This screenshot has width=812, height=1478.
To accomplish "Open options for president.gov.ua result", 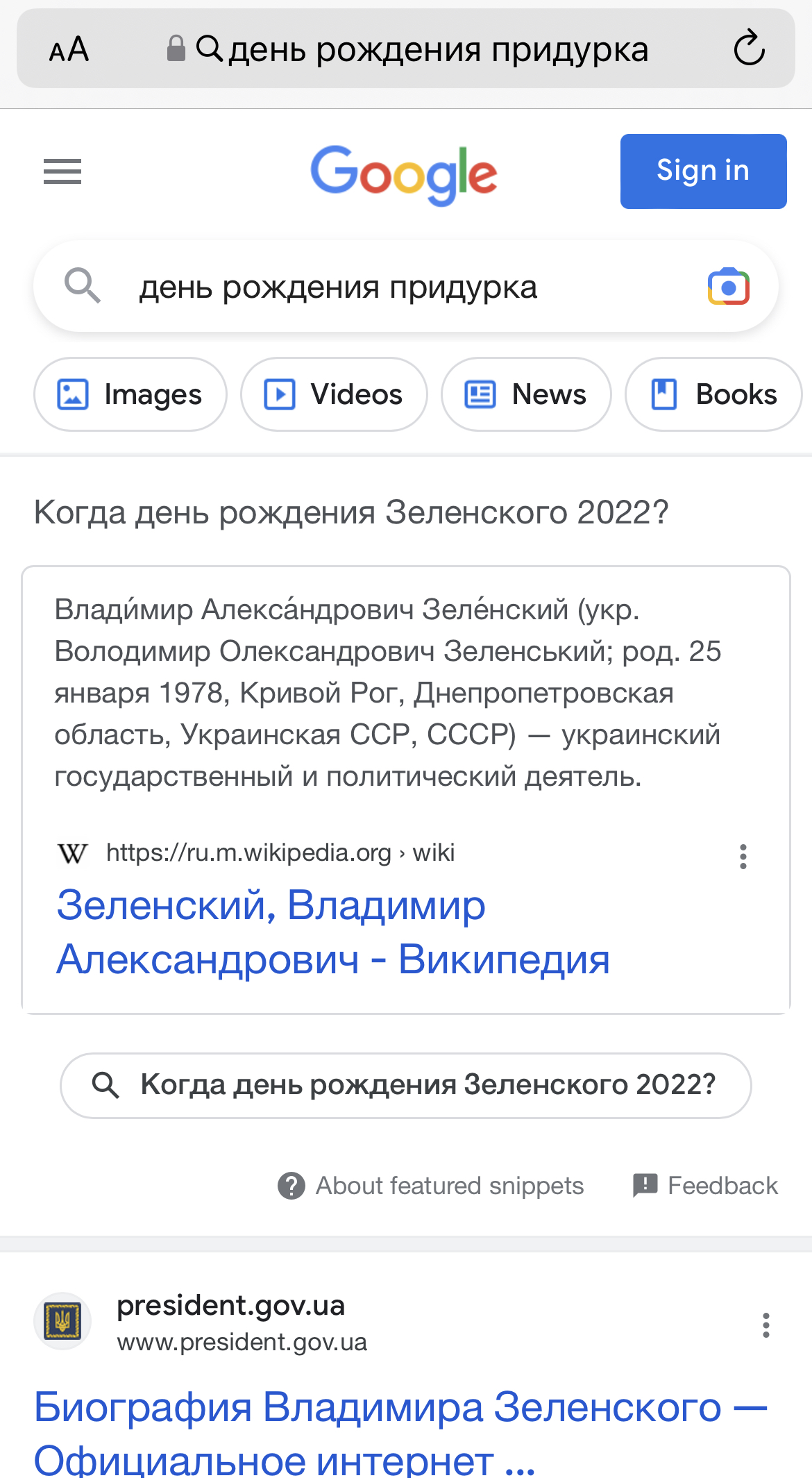I will (x=766, y=1325).
